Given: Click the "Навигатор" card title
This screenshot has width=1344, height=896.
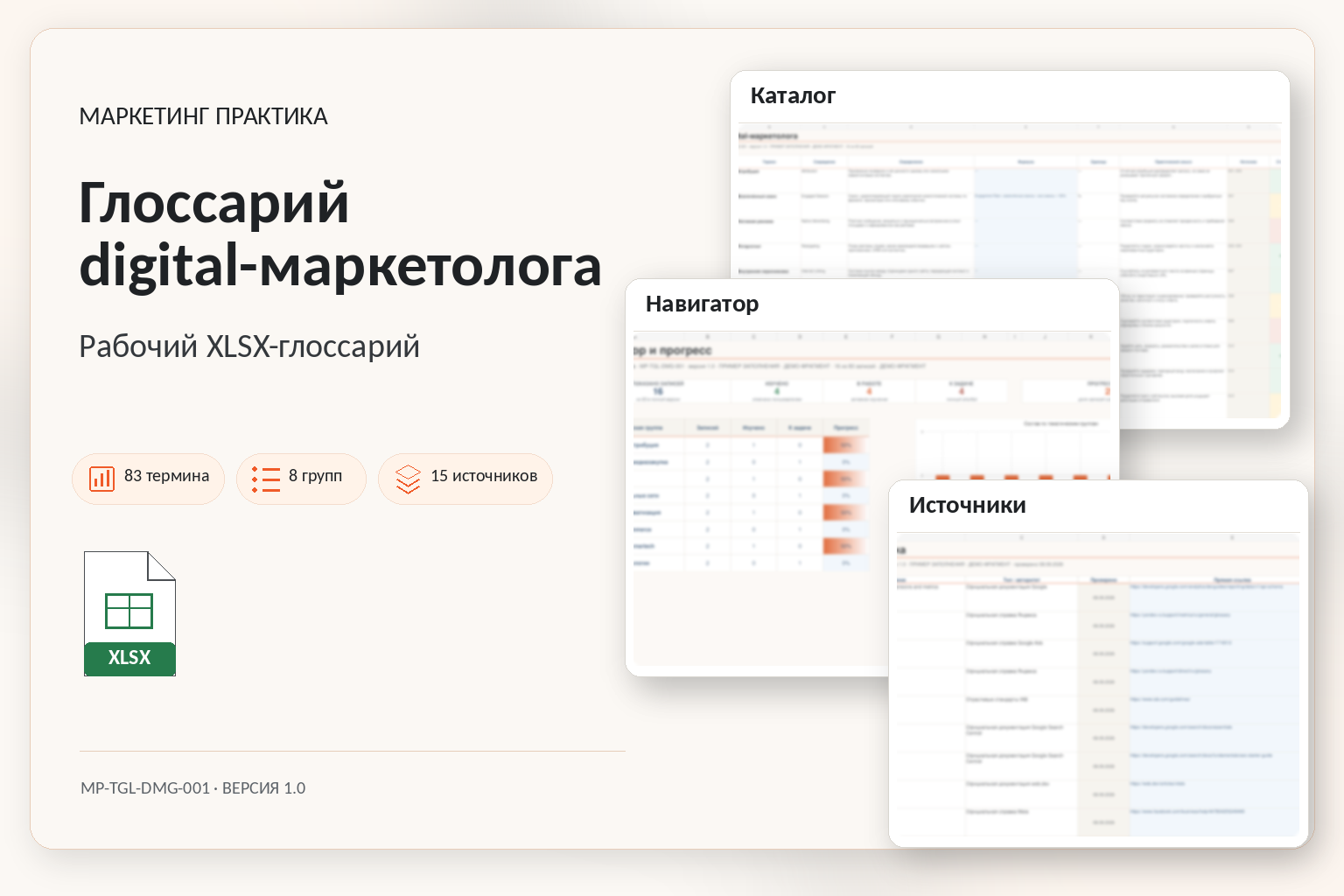Looking at the screenshot, I should point(702,304).
